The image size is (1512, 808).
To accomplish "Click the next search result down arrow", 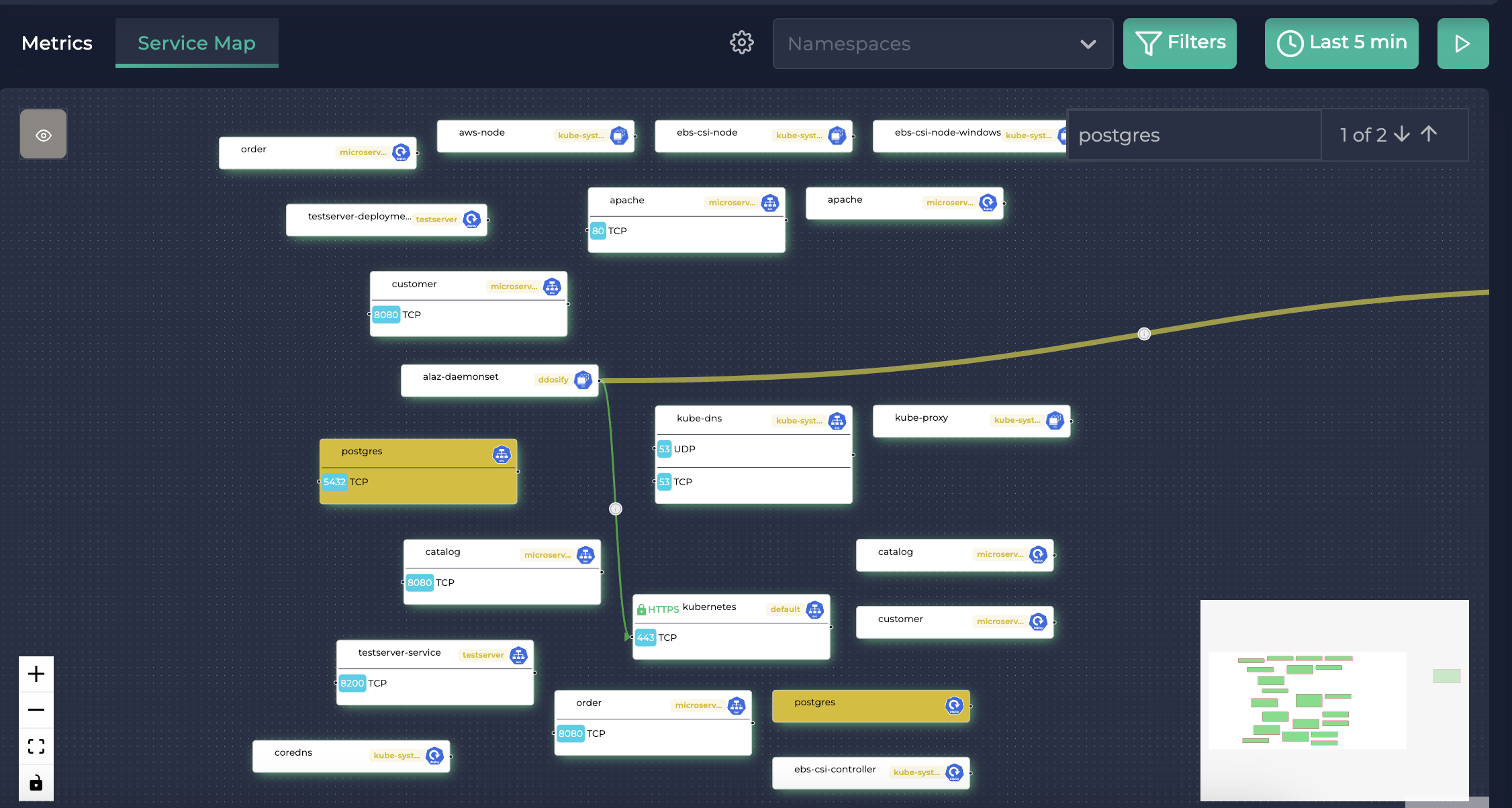I will pos(1401,134).
